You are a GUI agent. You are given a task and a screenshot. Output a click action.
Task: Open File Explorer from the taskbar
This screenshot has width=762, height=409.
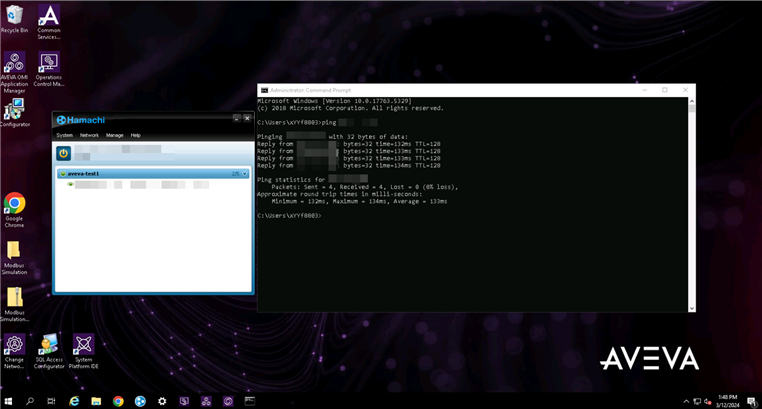tap(96, 401)
